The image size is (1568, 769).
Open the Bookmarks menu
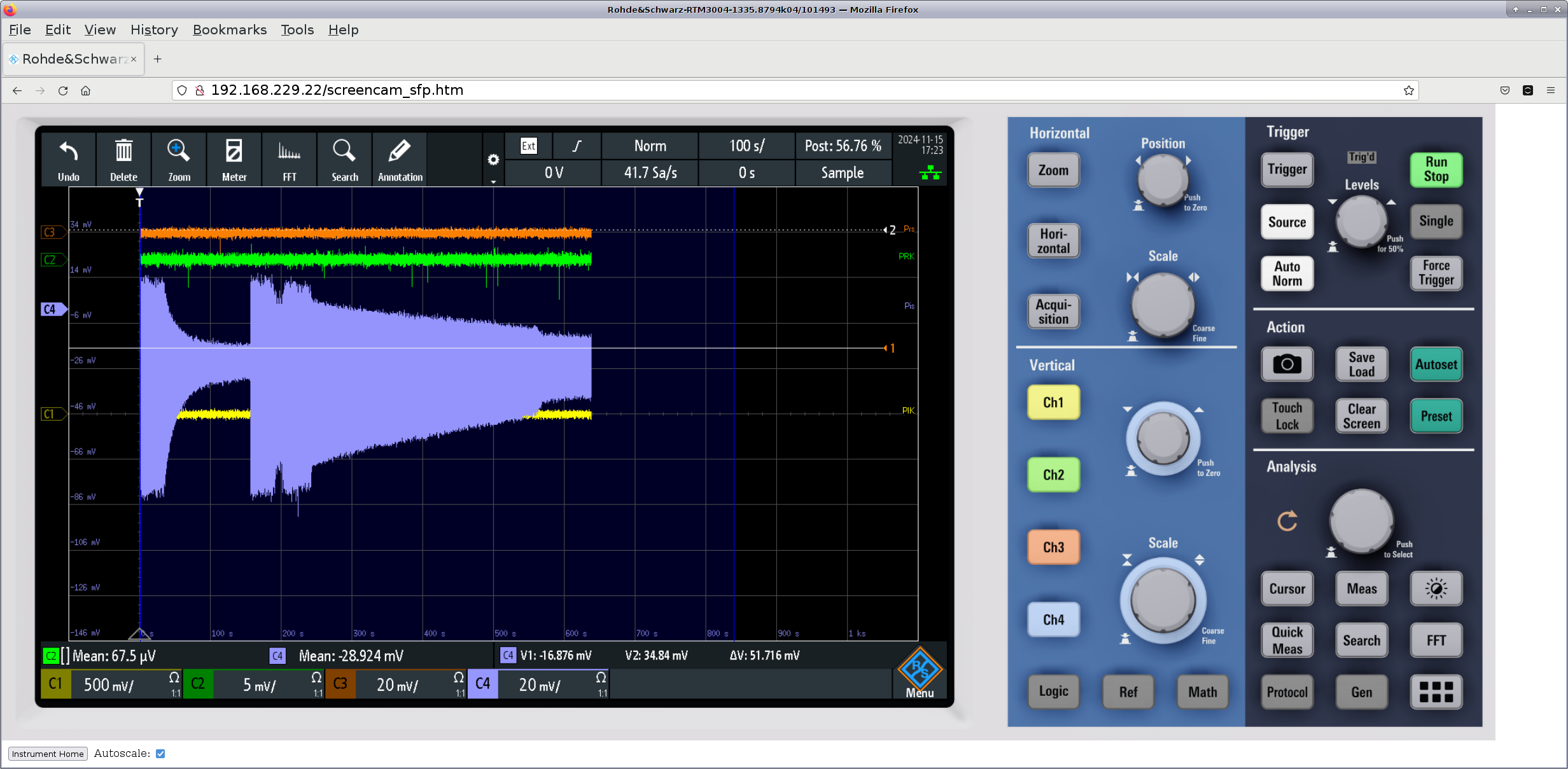point(230,30)
